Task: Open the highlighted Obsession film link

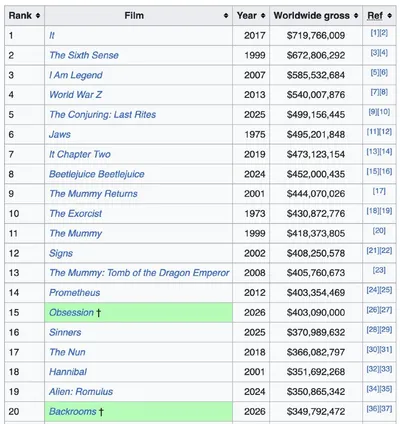Action: point(72,312)
